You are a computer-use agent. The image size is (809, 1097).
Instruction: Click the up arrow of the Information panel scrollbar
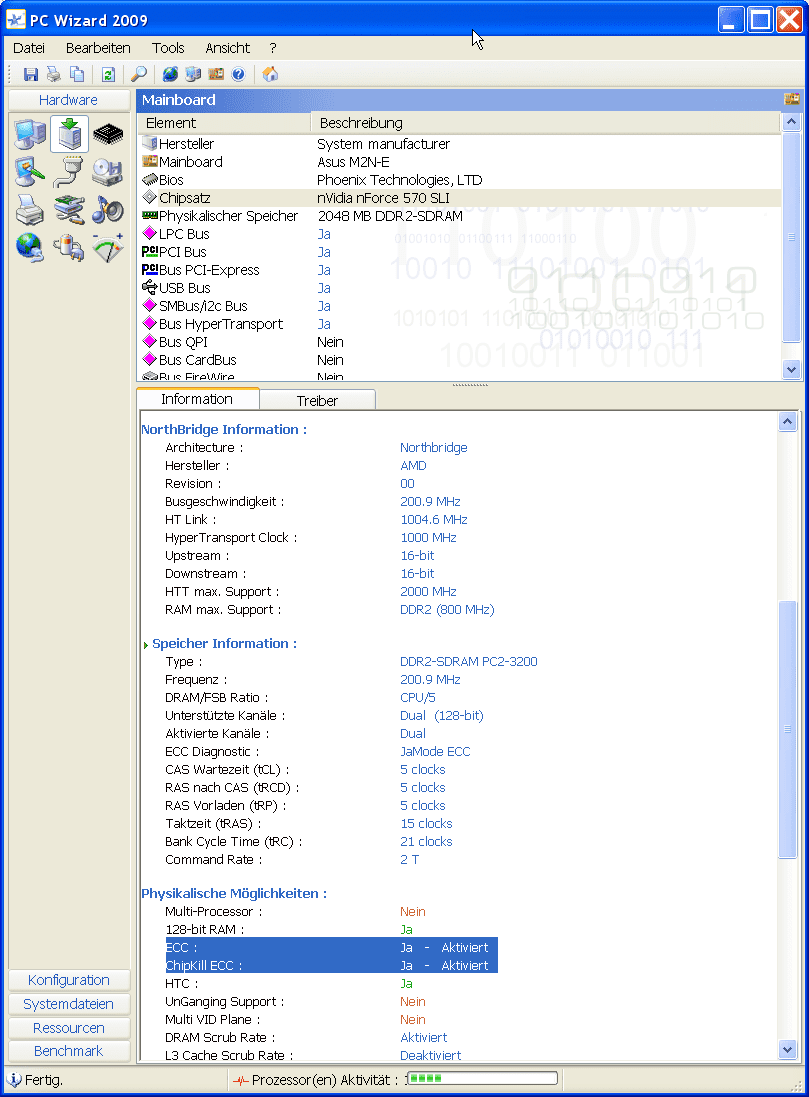coord(787,422)
